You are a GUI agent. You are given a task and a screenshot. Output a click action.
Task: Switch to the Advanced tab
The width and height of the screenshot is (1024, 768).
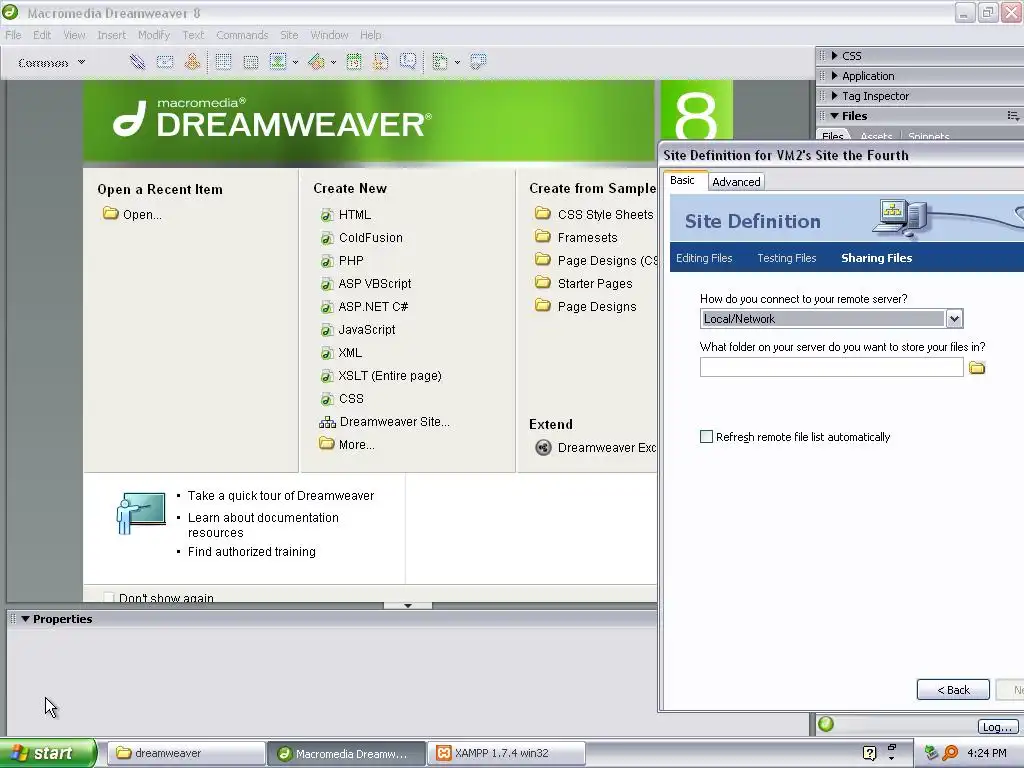tap(736, 182)
